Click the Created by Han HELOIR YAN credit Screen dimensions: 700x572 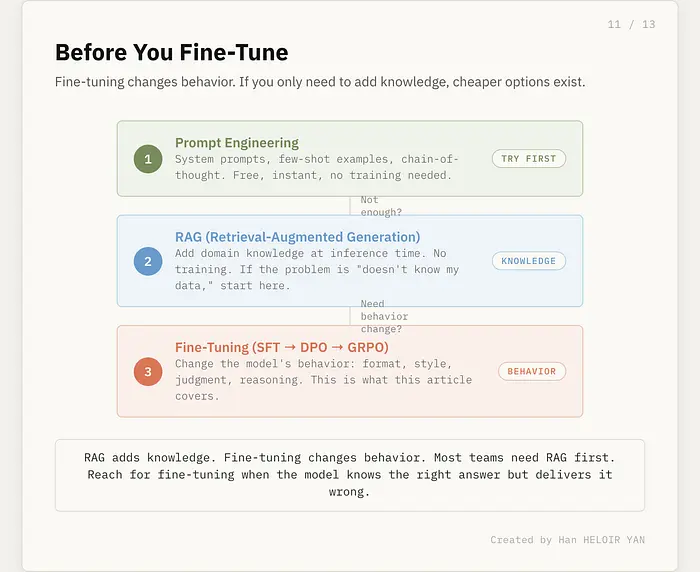click(x=567, y=540)
